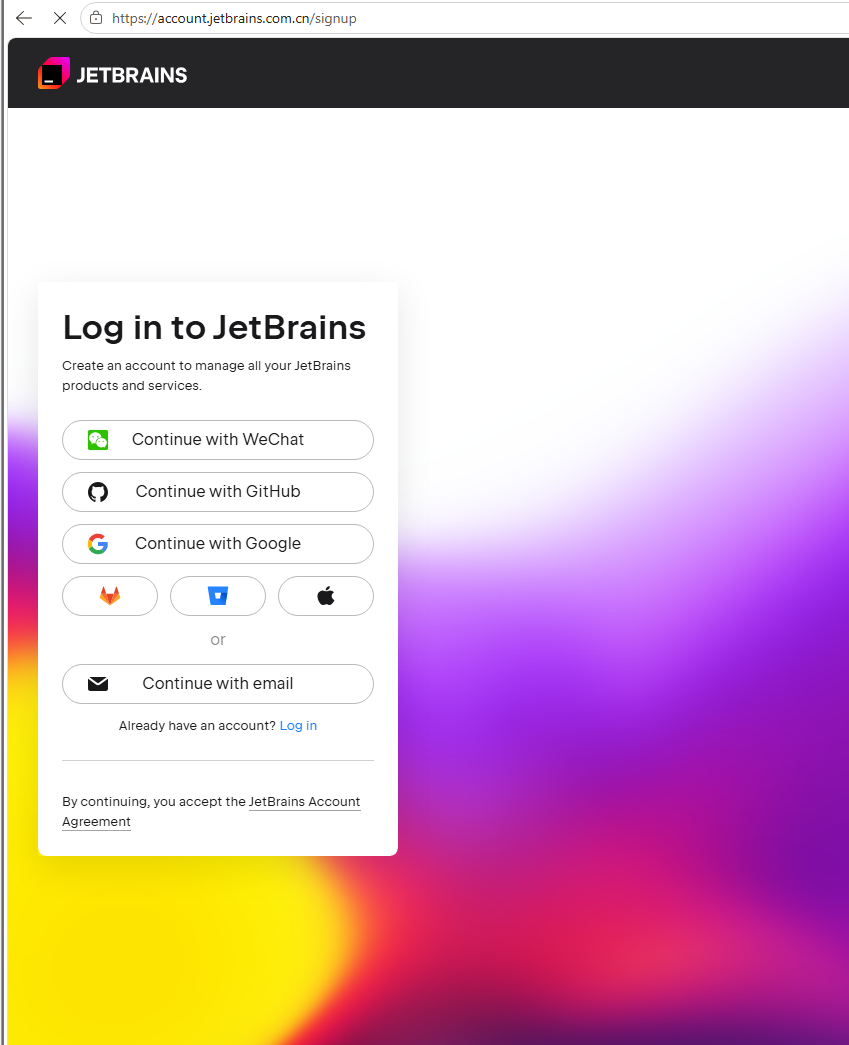The height and width of the screenshot is (1045, 849).
Task: Click 'Create an account to manage' description text
Action: [206, 376]
